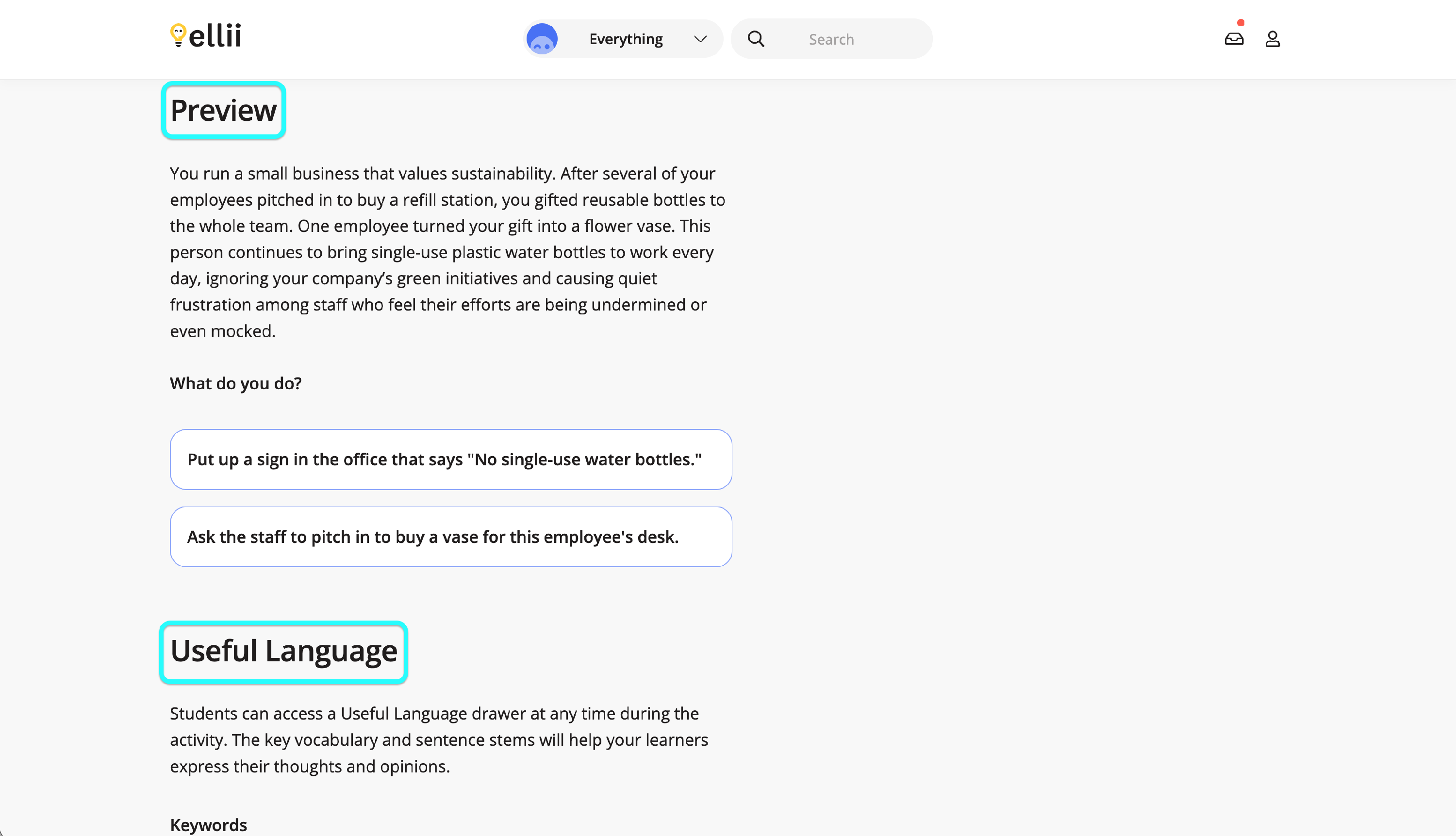Image resolution: width=1456 pixels, height=836 pixels.
Task: Click the blue mascot avatar icon
Action: pyautogui.click(x=542, y=39)
